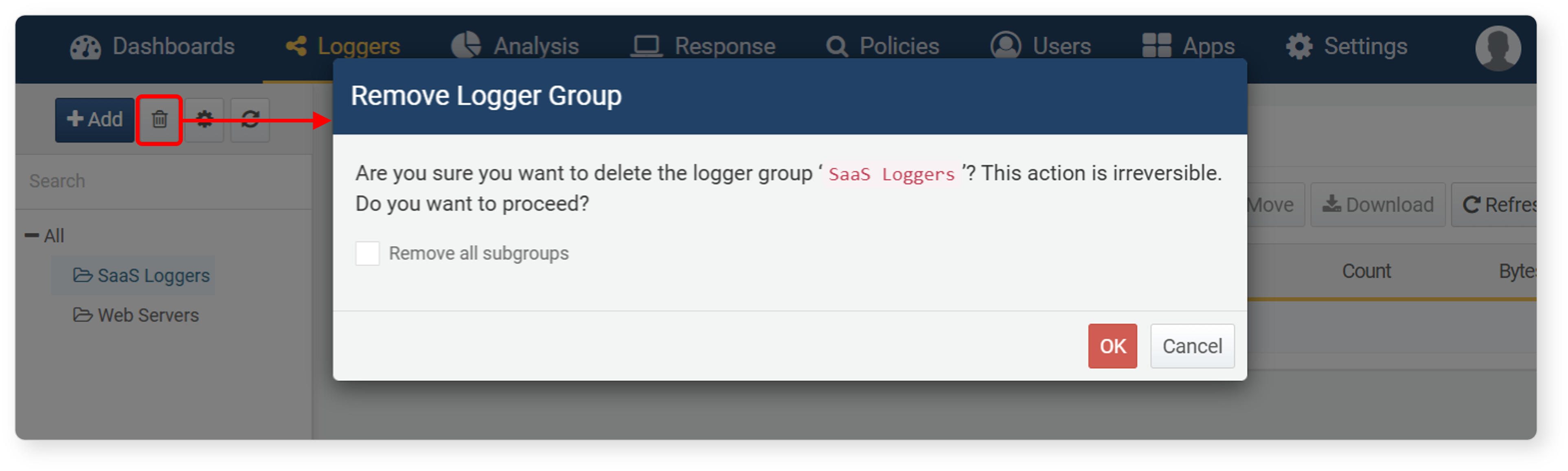1568x471 pixels.
Task: Select the SaaS Loggers group folder
Action: click(x=141, y=276)
